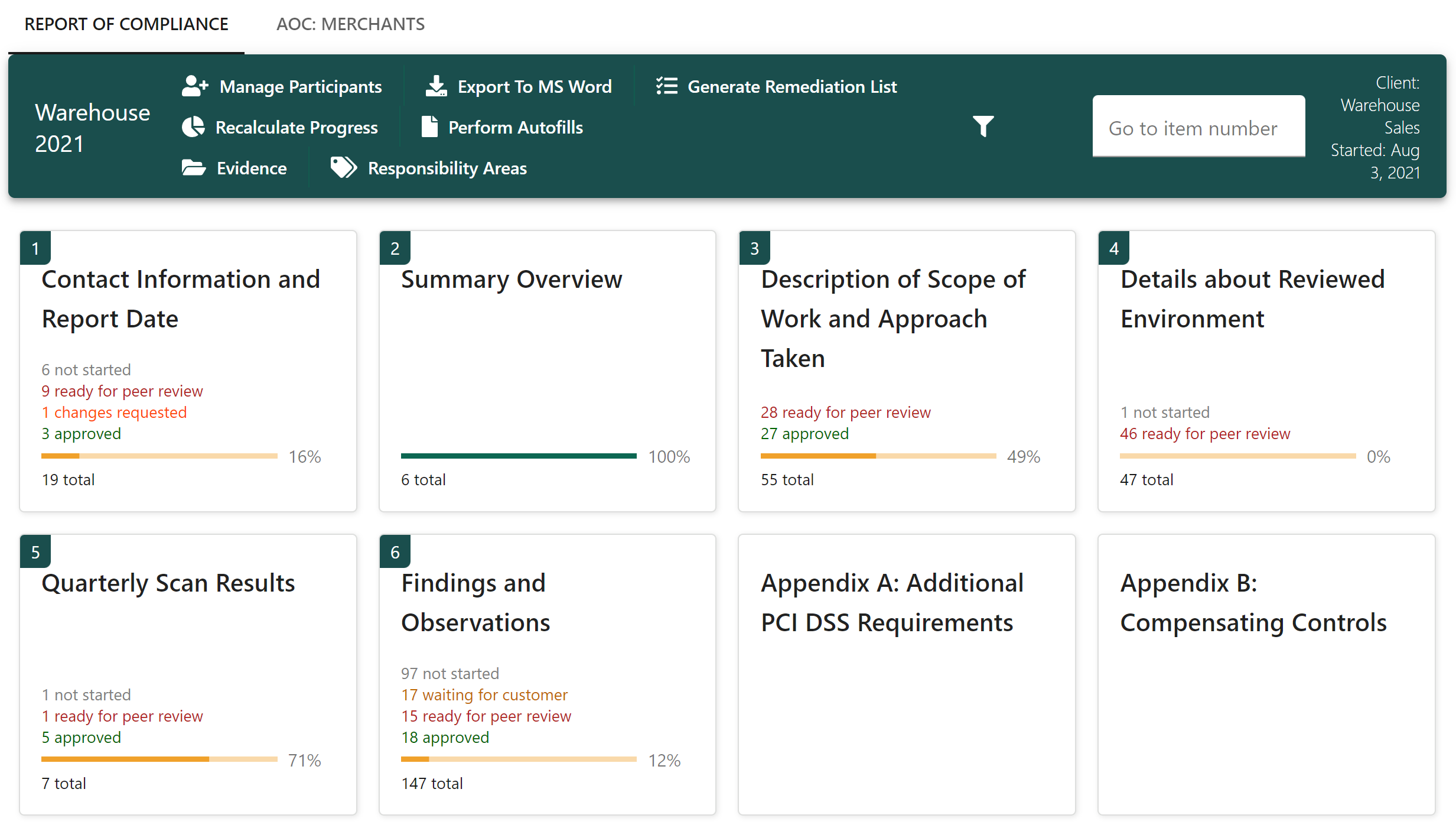This screenshot has width=1456, height=828.
Task: Open Appendix B: Compensating Controls
Action: 1253,602
